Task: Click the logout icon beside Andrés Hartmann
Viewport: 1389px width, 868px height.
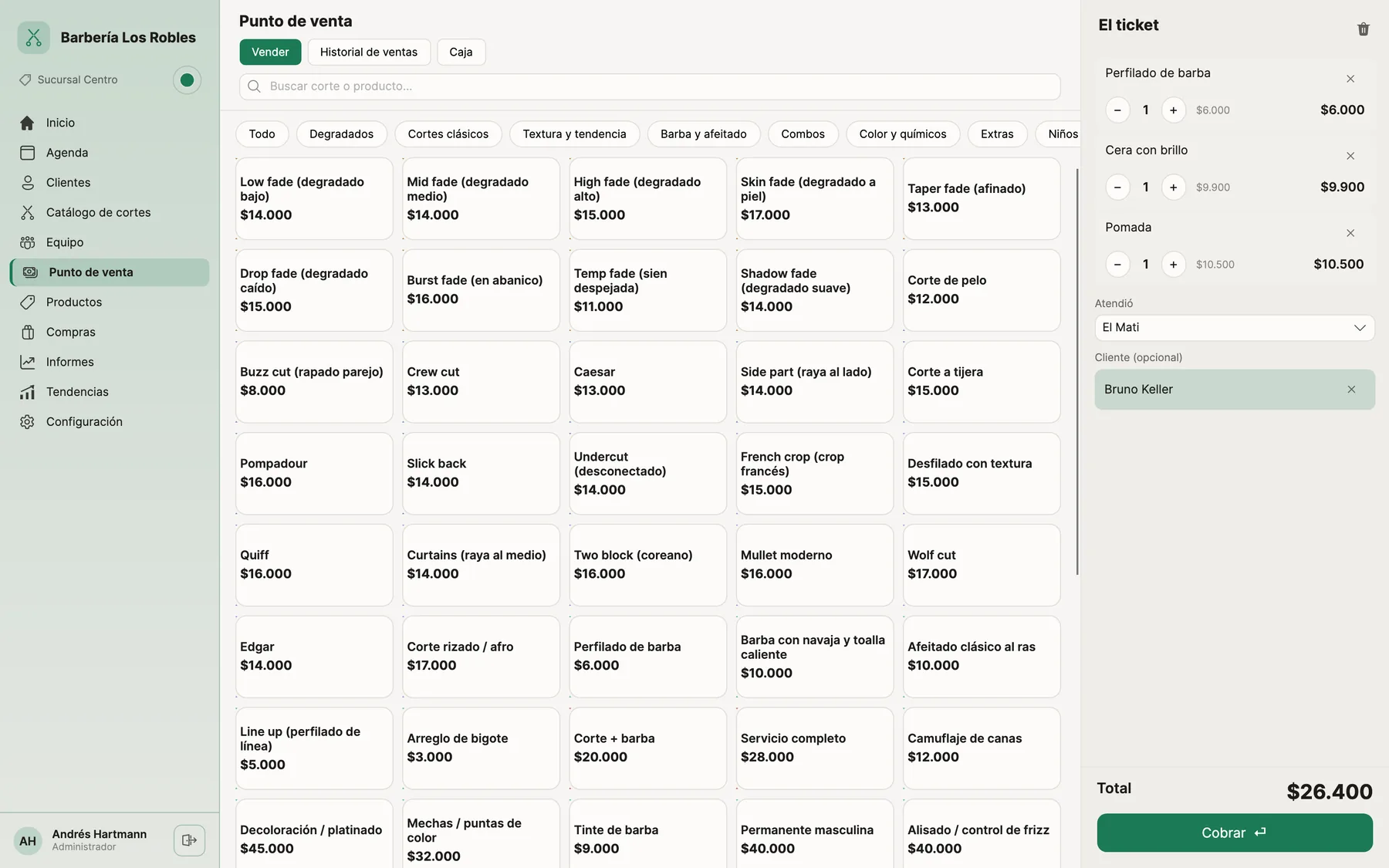Action: [189, 840]
